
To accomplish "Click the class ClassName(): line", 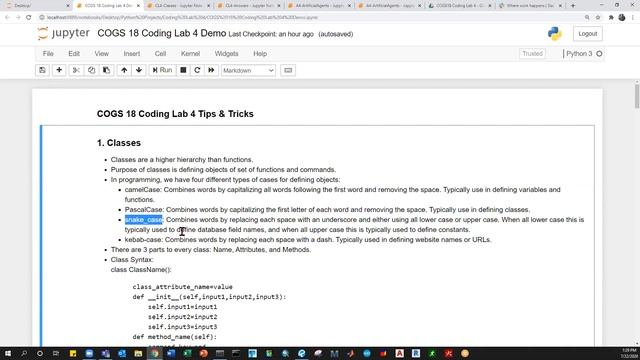I will click(141, 270).
